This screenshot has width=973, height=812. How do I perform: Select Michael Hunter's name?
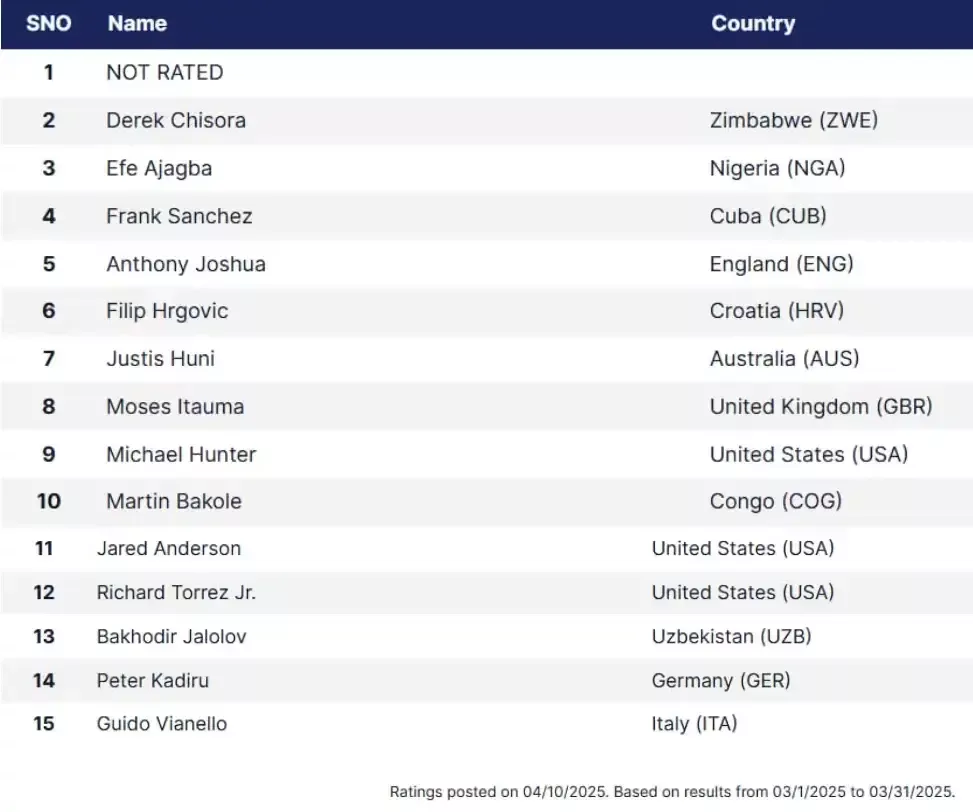pyautogui.click(x=181, y=455)
